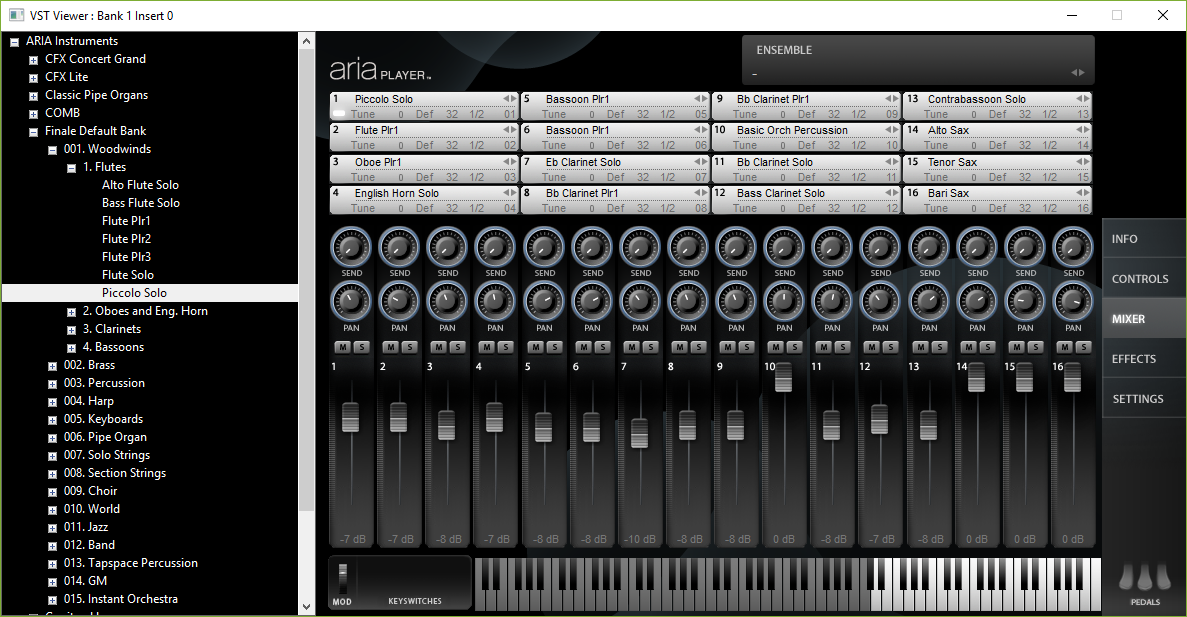Expand the Classic Pipe Organs node
The image size is (1187, 617).
click(x=33, y=96)
